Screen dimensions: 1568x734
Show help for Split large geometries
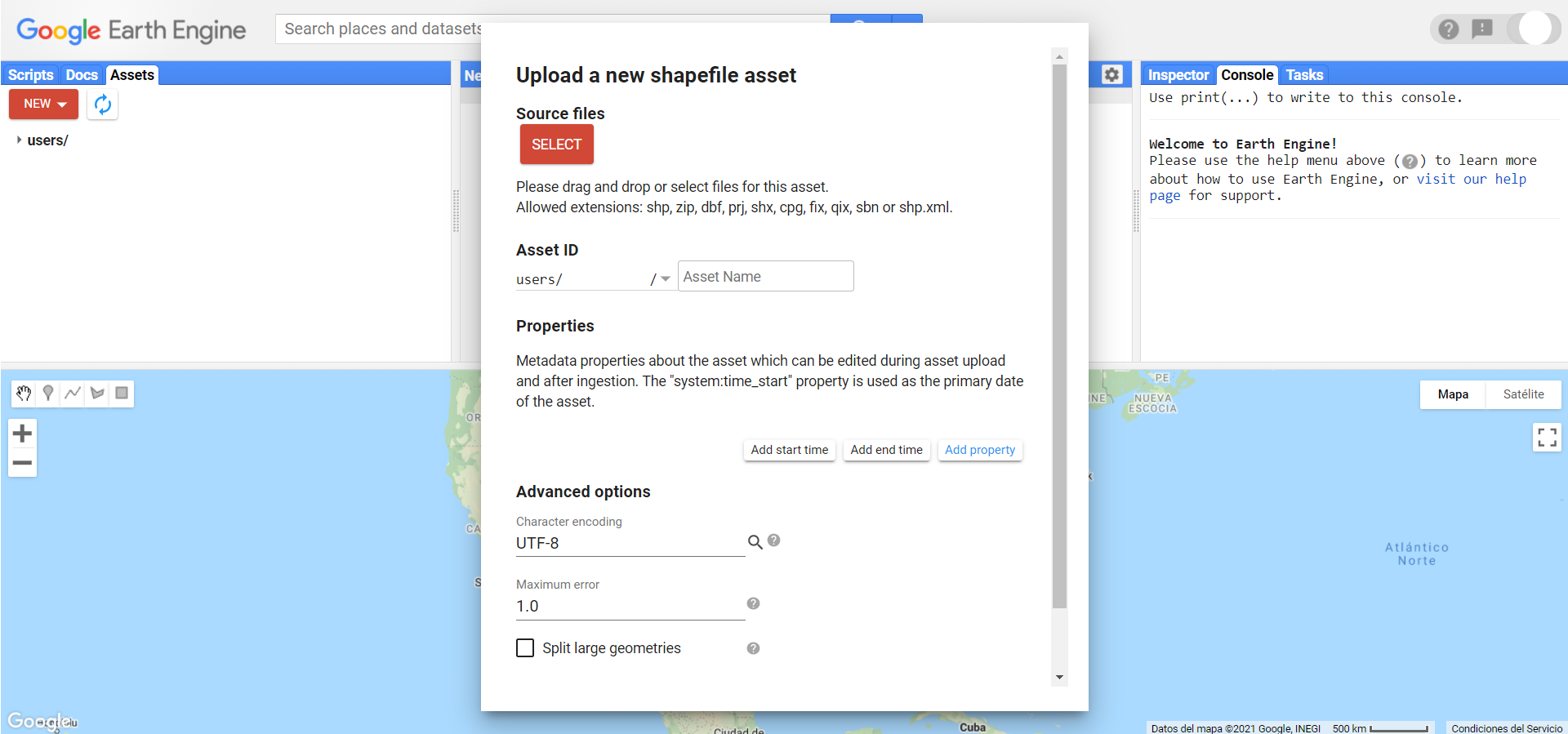coord(753,648)
